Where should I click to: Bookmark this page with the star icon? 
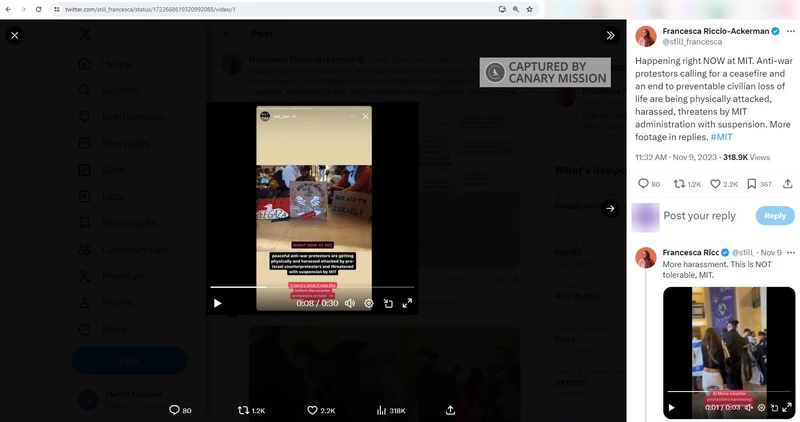pos(529,9)
